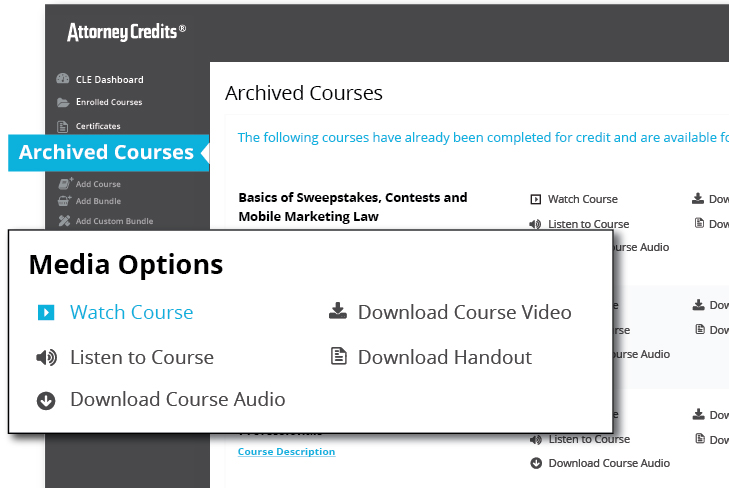729x488 pixels.
Task: Click the download tray icon beside Download Course Video
Action: [338, 311]
